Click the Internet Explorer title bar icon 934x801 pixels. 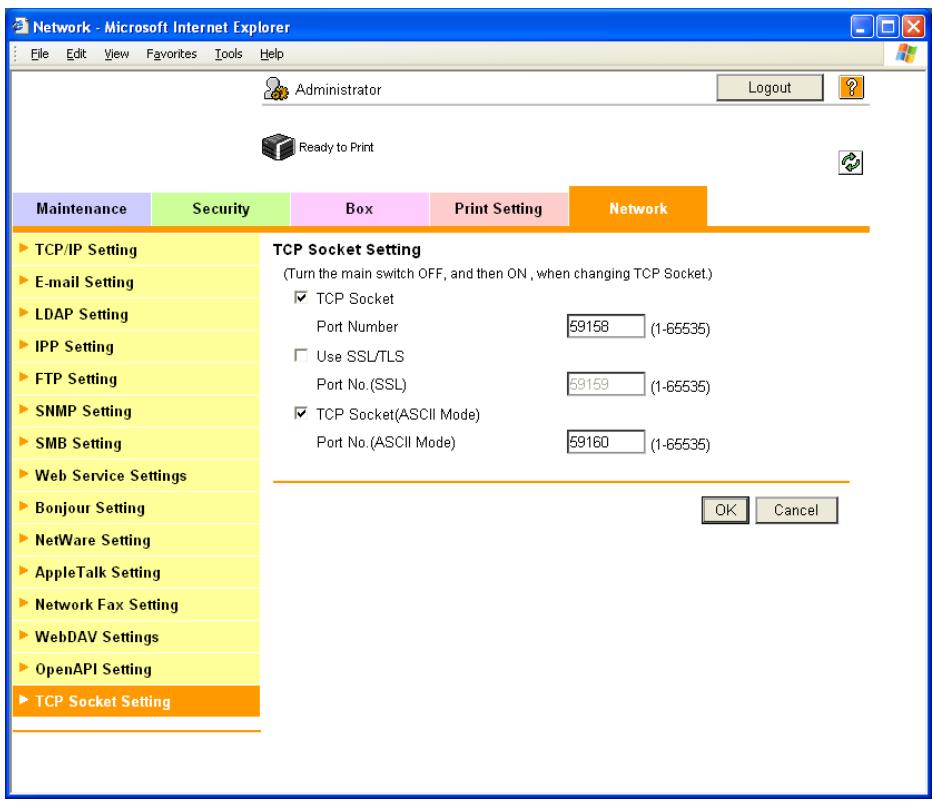point(21,26)
